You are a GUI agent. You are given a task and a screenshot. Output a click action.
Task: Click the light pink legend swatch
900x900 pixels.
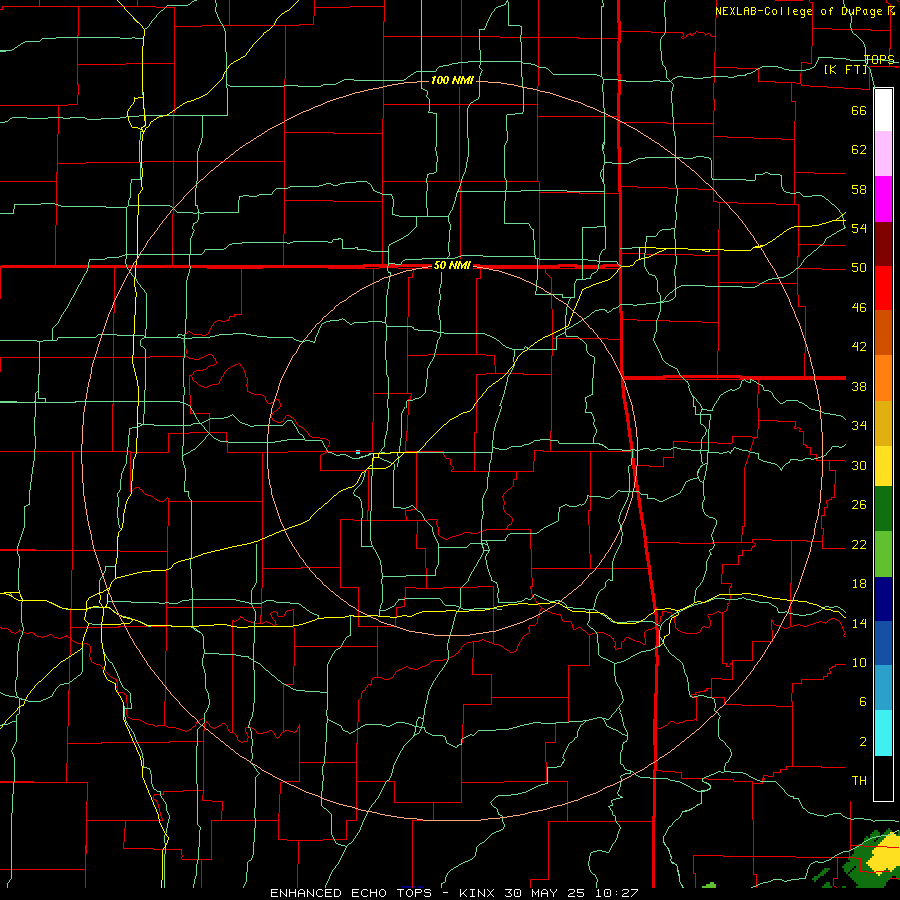883,154
